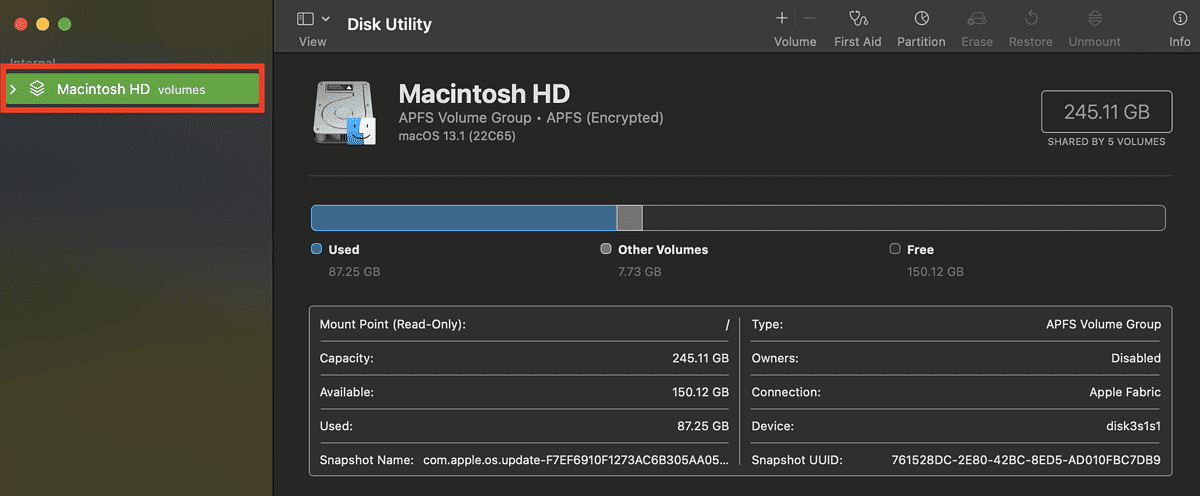
Task: Click the 'disk3s1s1' device value
Action: [1132, 426]
